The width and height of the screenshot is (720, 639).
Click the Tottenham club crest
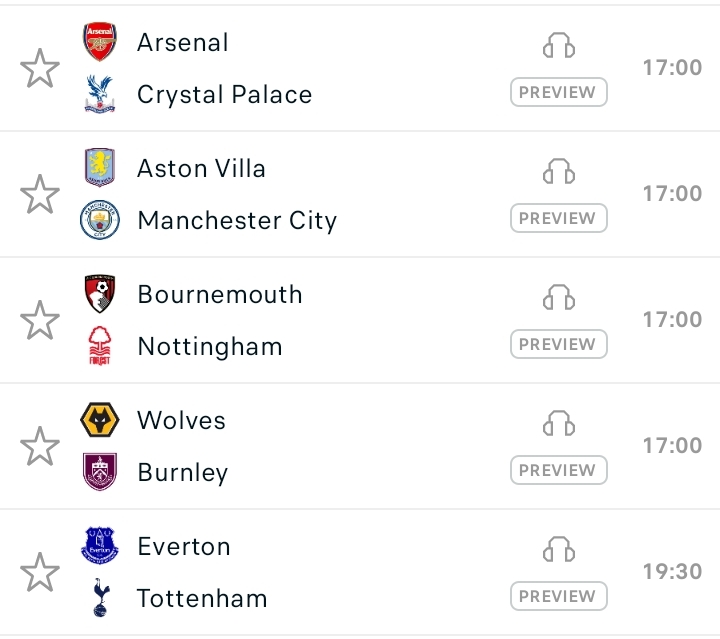pos(100,598)
